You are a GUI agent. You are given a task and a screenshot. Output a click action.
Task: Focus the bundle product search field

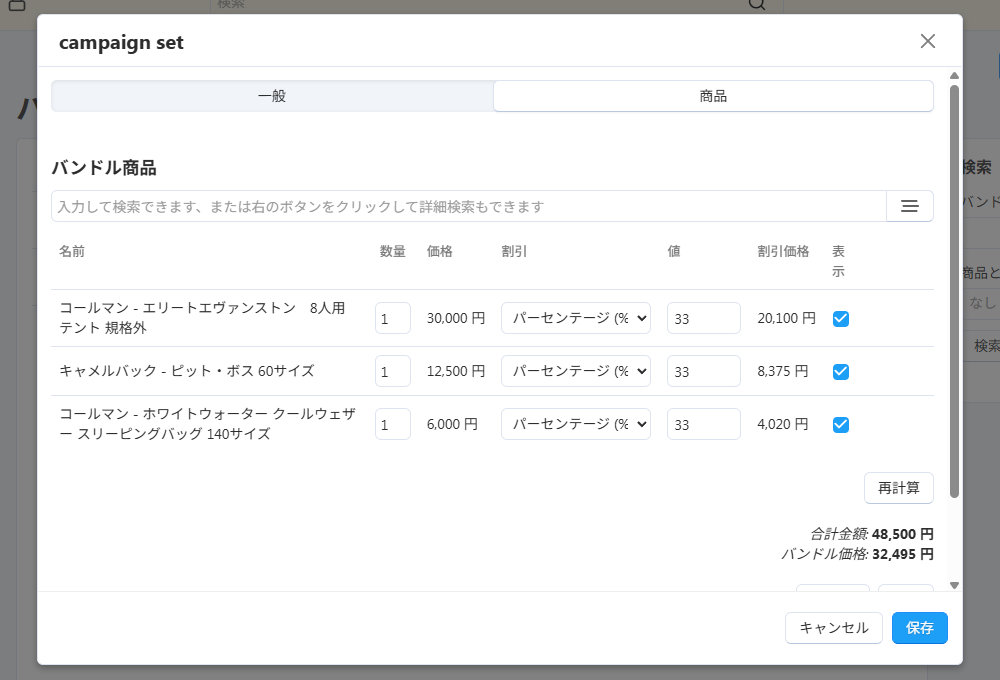click(x=468, y=206)
